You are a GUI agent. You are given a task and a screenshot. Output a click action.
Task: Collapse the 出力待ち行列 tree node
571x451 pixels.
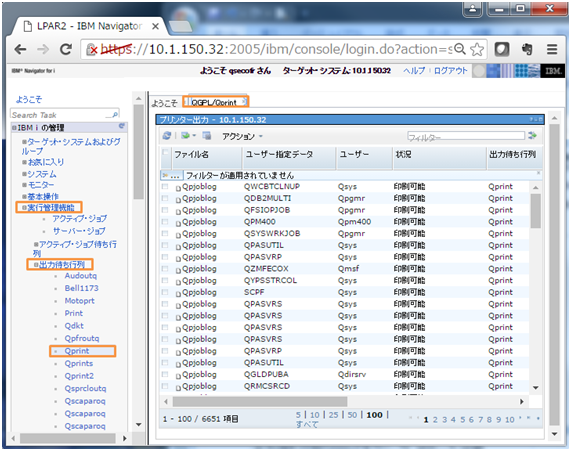[36, 265]
